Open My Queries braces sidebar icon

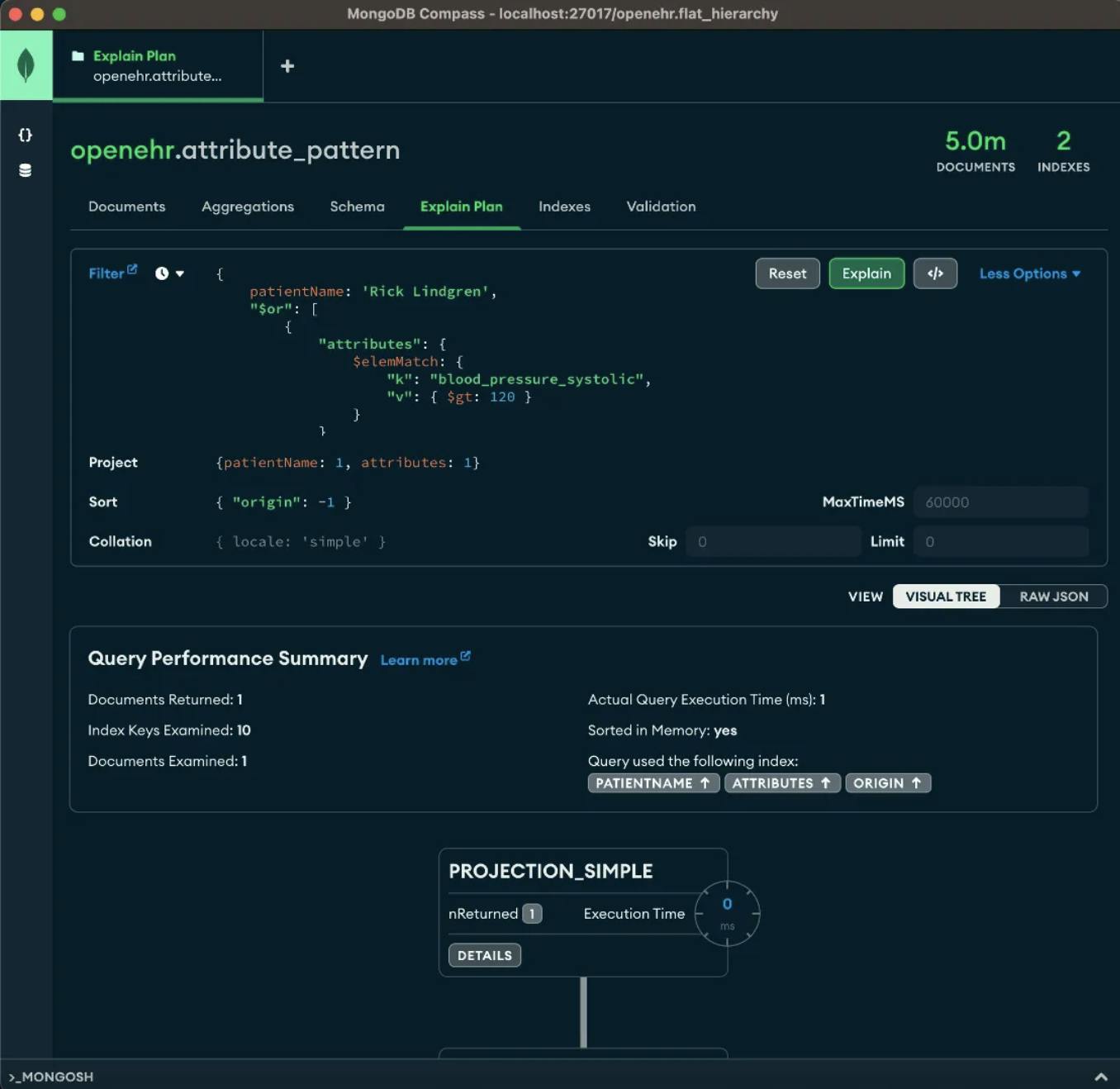point(26,135)
